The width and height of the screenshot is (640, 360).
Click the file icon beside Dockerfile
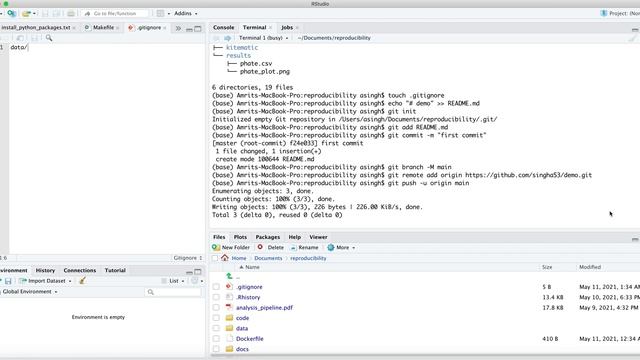229,338
